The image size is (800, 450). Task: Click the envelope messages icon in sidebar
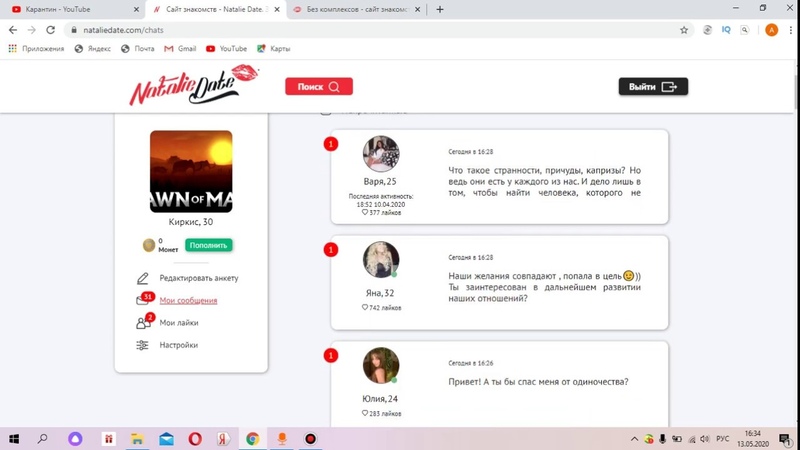tap(143, 300)
